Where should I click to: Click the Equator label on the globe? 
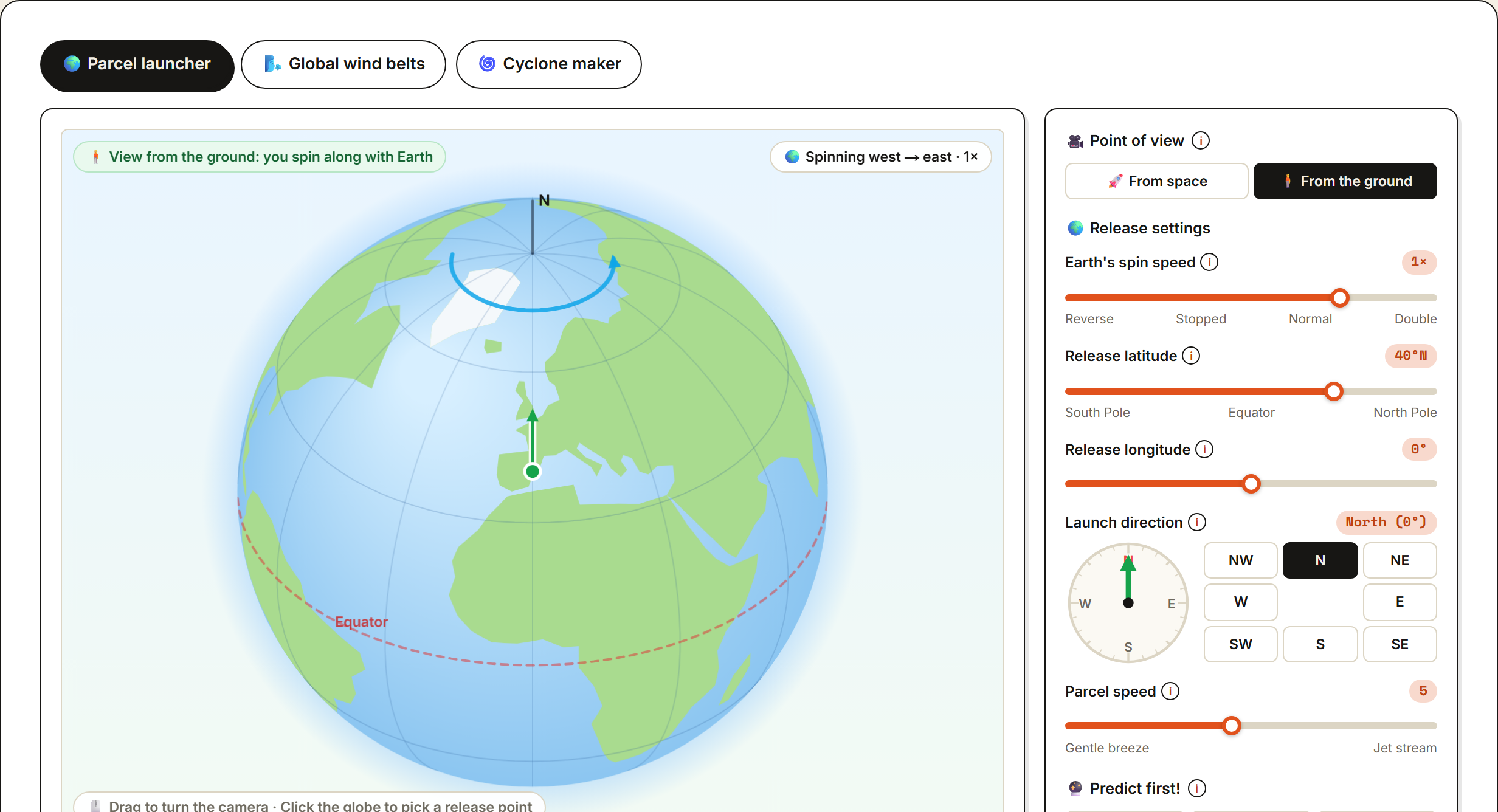[x=361, y=622]
